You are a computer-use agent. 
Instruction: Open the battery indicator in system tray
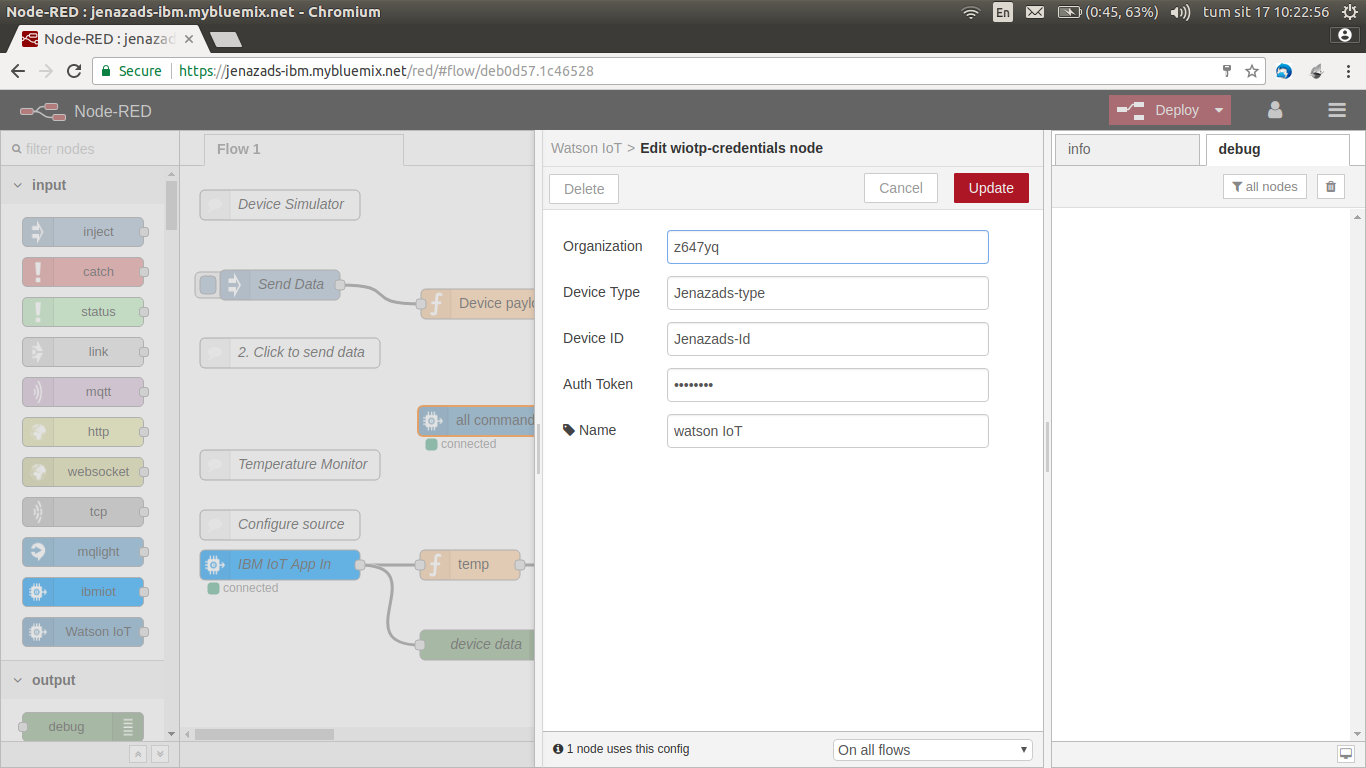coord(1108,12)
